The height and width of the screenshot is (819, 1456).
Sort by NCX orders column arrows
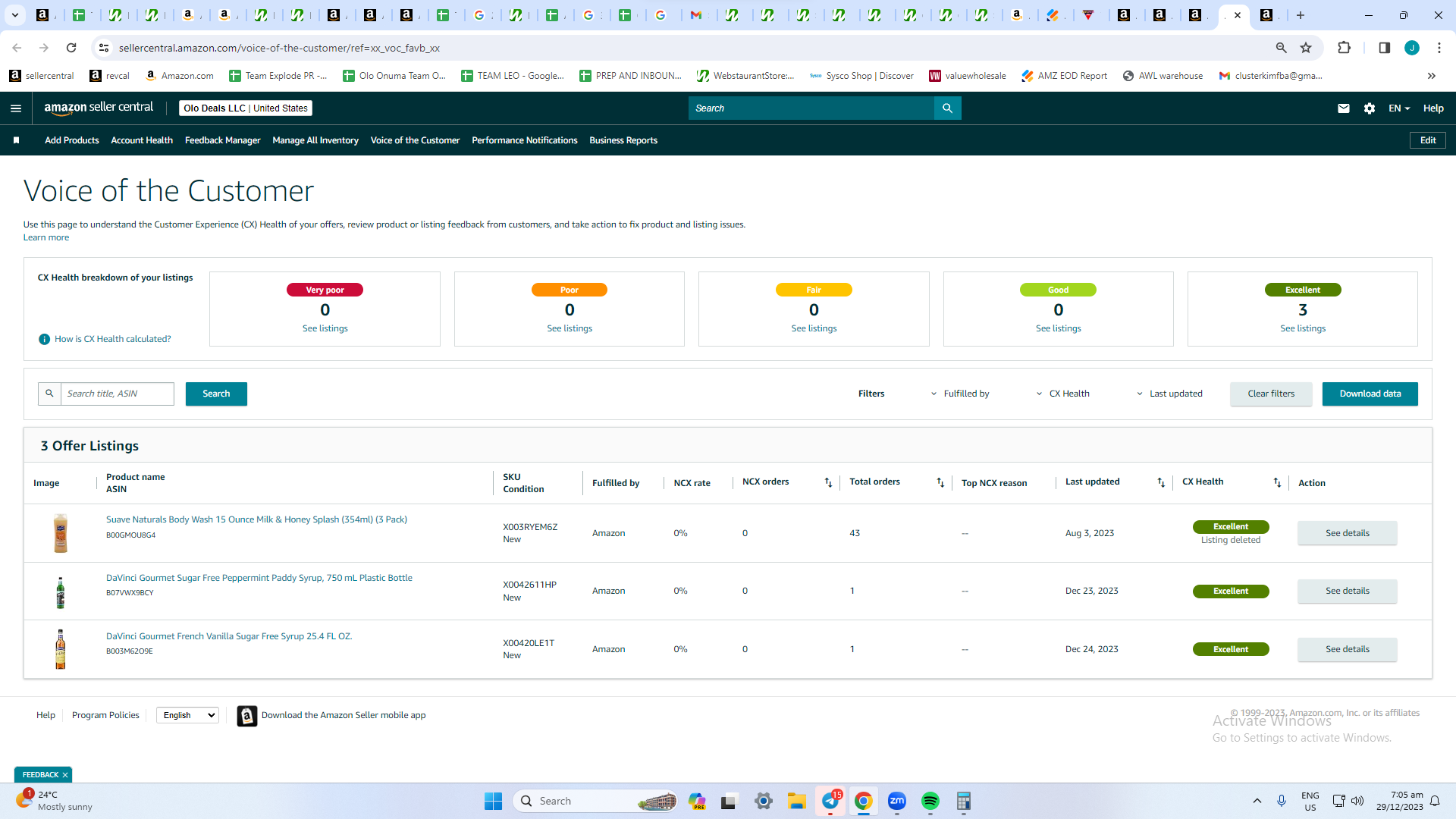828,482
